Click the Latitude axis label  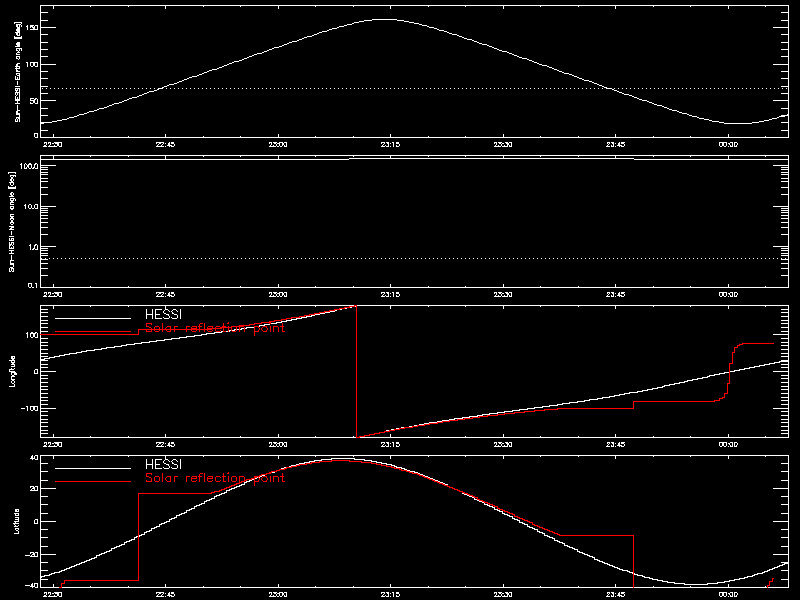(x=16, y=521)
